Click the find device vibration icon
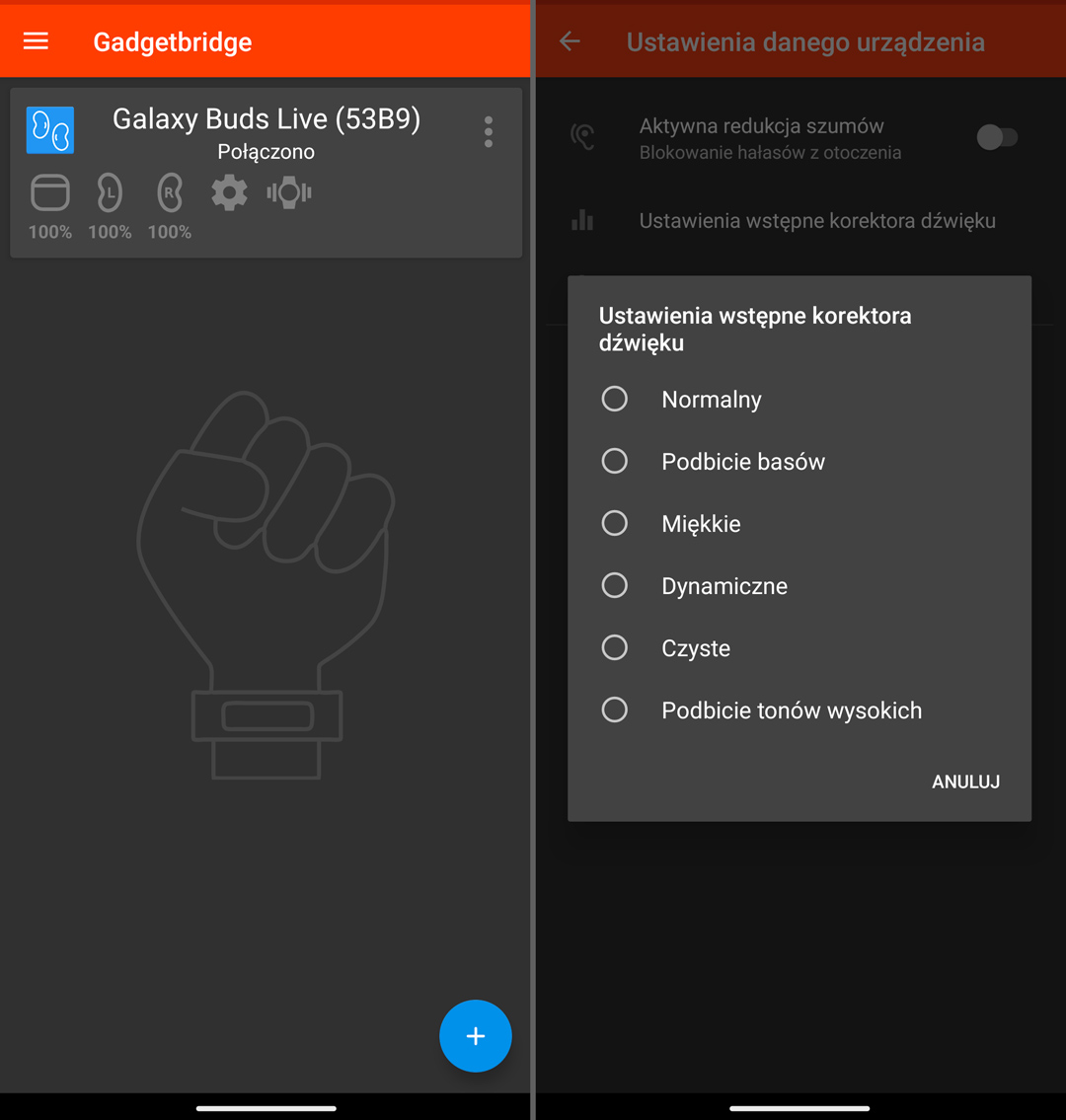The width and height of the screenshot is (1066, 1120). tap(288, 191)
